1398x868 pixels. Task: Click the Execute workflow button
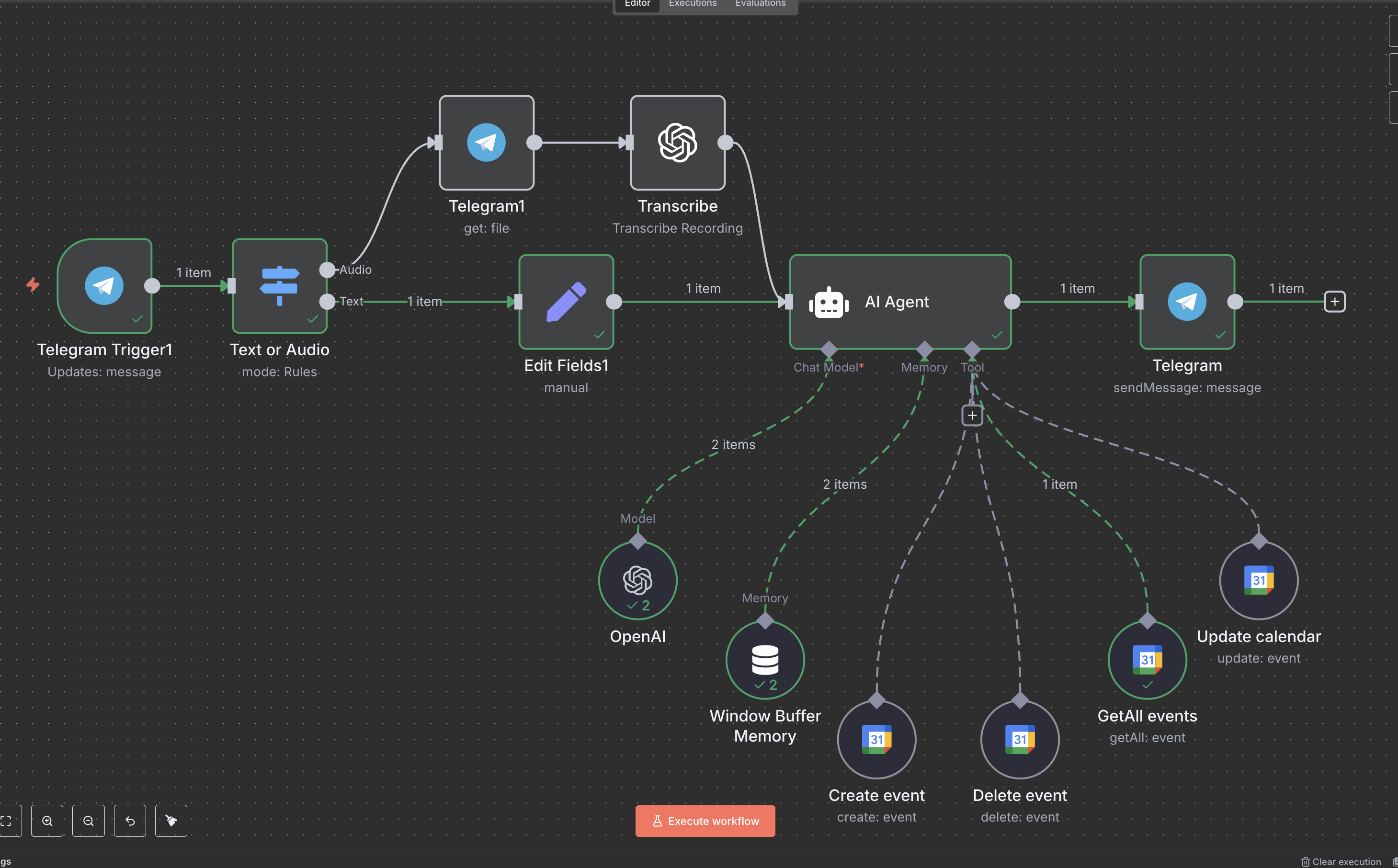[x=705, y=820]
